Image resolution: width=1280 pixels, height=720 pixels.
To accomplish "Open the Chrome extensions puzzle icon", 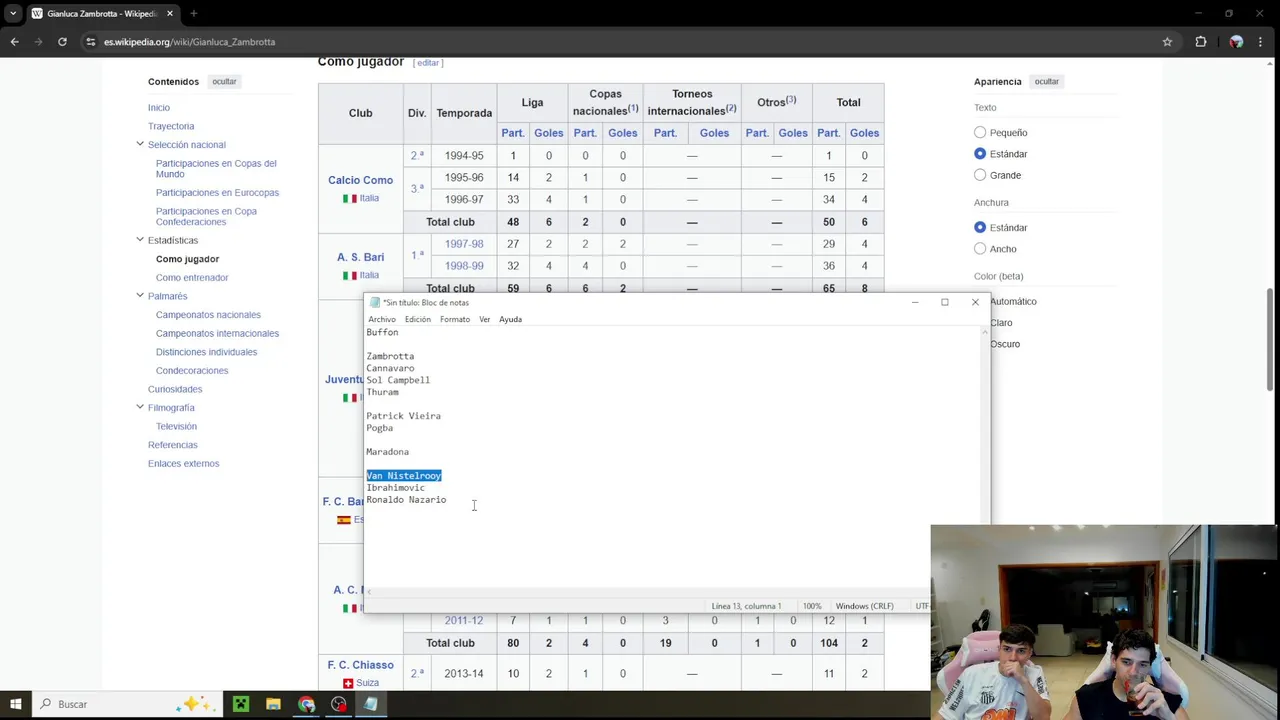I will [1201, 42].
